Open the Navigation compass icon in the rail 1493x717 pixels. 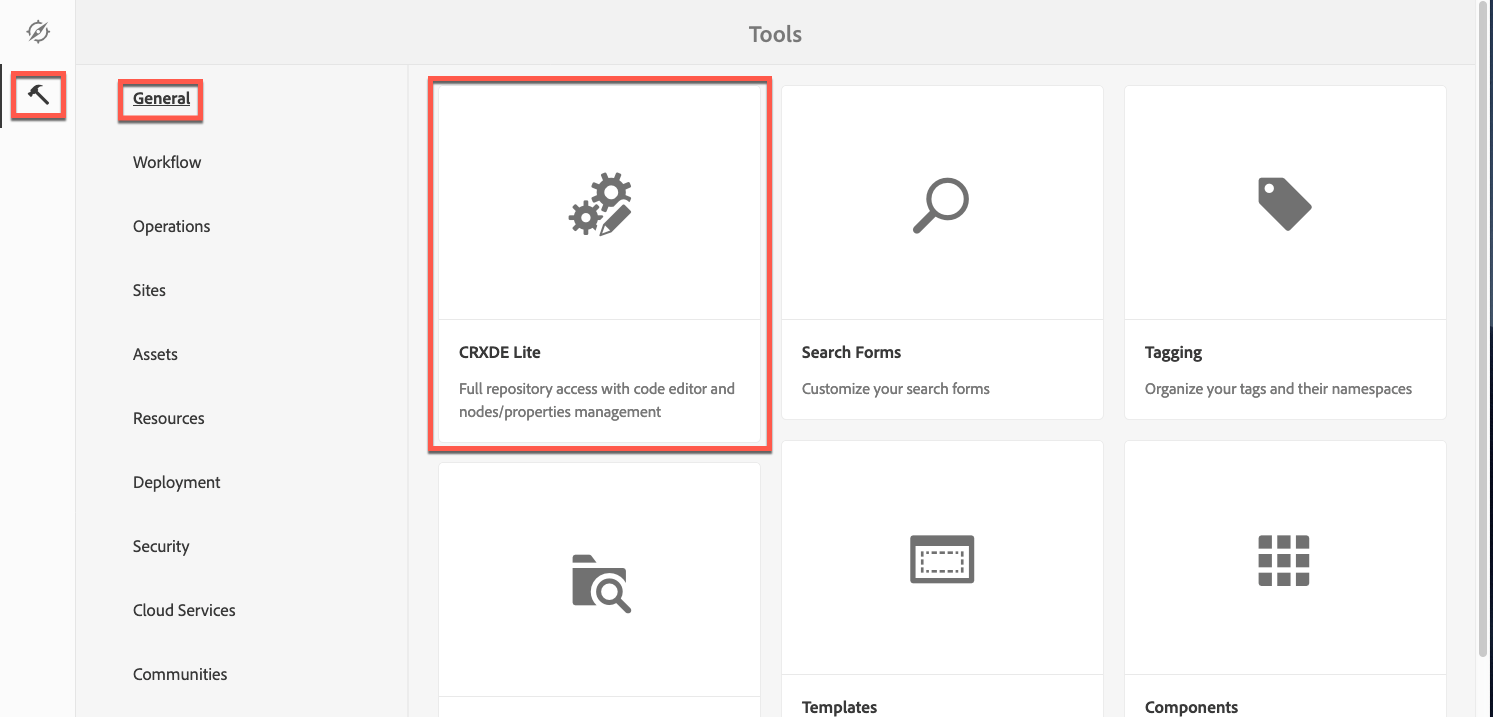(x=38, y=32)
